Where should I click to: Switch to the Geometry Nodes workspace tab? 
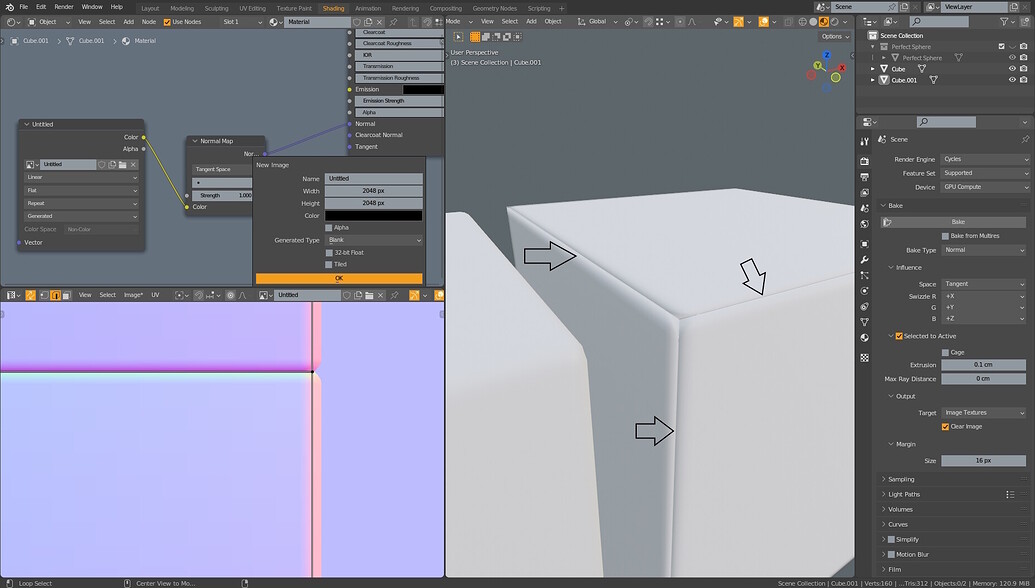pyautogui.click(x=494, y=9)
